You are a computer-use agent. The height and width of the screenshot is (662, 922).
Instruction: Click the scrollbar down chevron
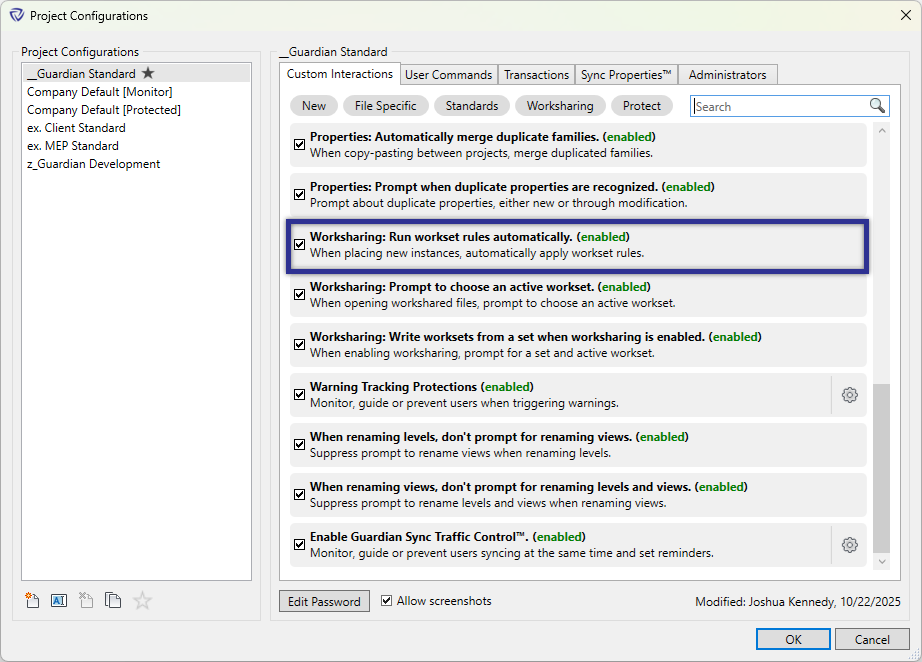click(x=881, y=560)
